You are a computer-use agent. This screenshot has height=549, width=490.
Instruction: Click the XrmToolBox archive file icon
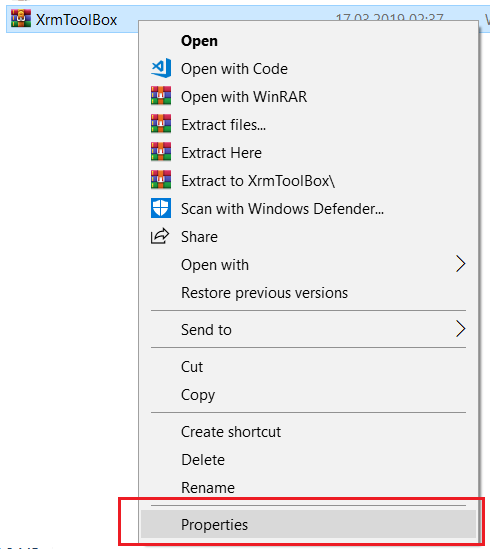(x=21, y=19)
